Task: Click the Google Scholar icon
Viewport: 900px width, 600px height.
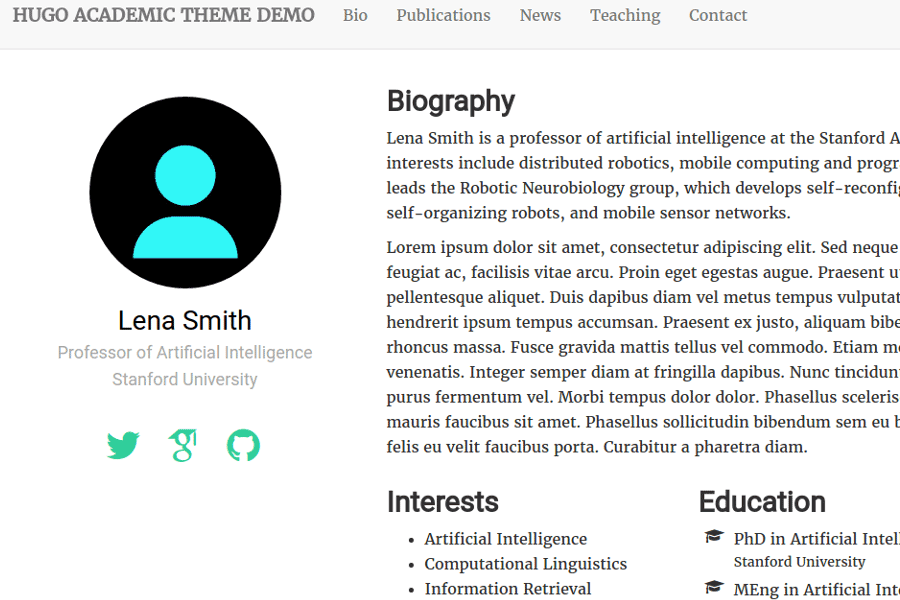Action: coord(182,445)
